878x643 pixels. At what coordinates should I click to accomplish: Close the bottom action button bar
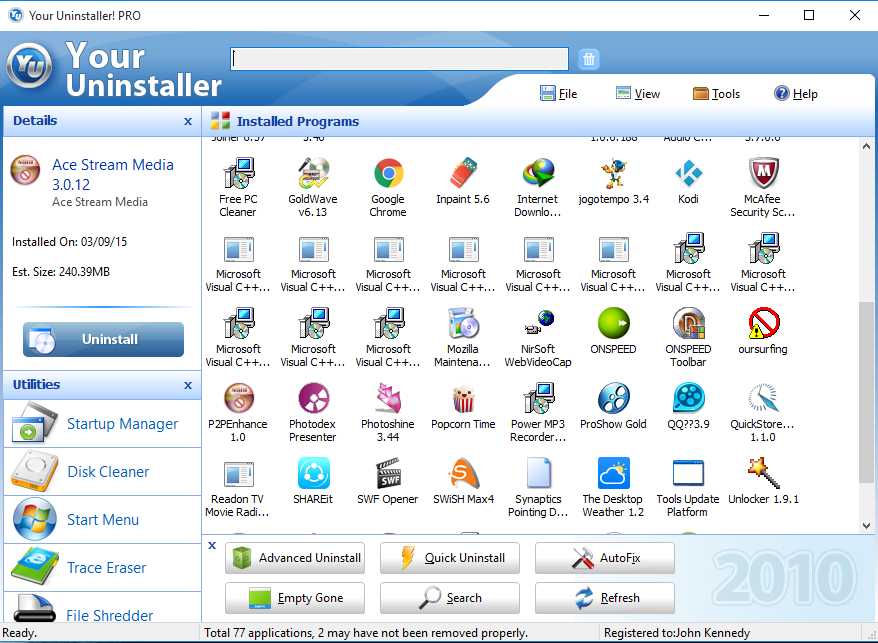coord(212,545)
